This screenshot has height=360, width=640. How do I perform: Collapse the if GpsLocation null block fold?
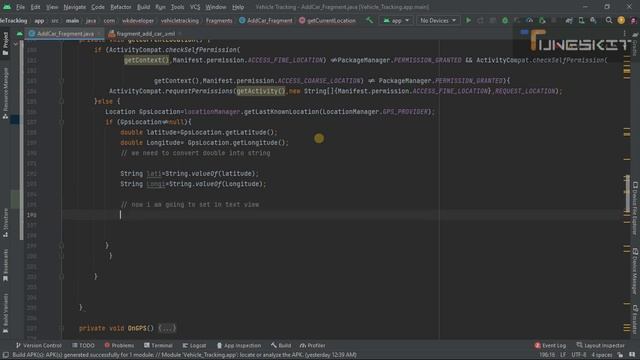(x=61, y=122)
